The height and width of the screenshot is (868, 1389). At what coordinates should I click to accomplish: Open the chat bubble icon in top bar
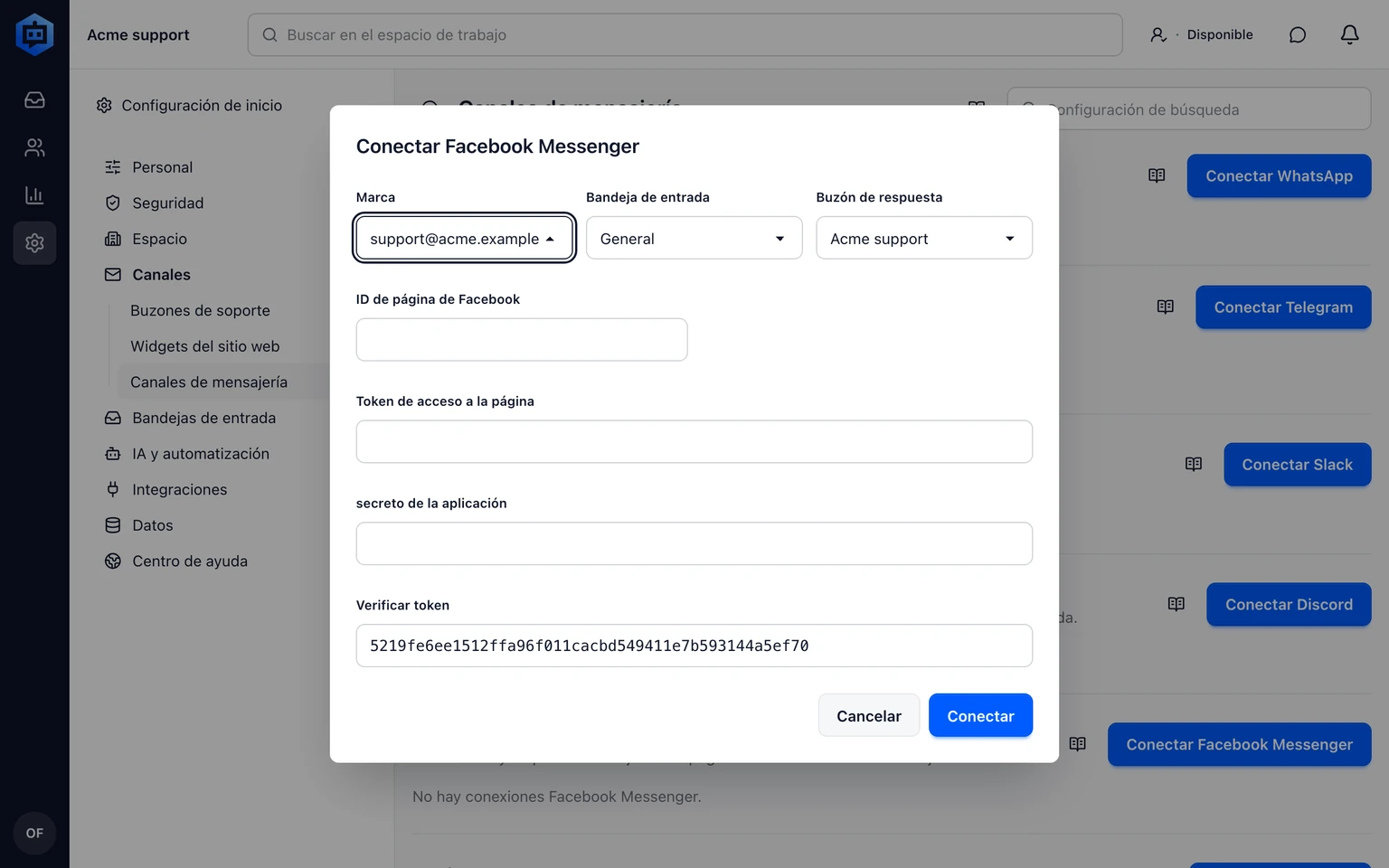(1297, 34)
